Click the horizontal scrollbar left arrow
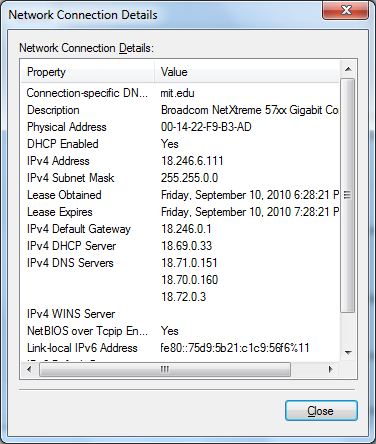Viewport: 376px width, 444px height. click(29, 369)
